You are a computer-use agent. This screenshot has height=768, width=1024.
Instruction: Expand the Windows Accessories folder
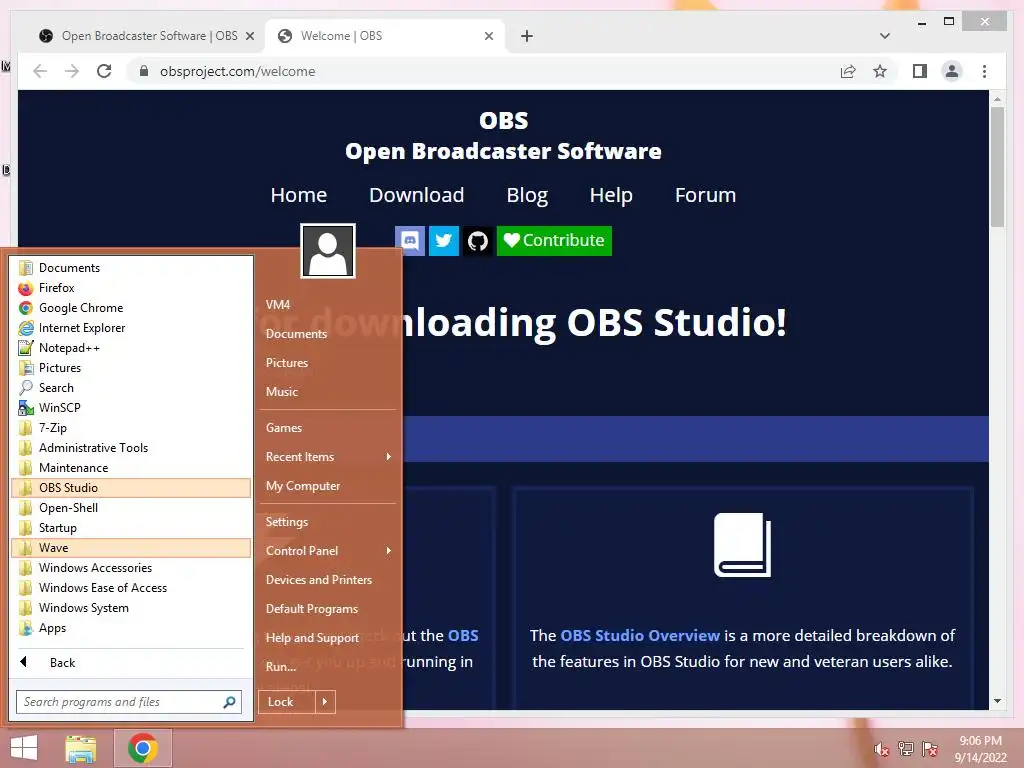(131, 568)
